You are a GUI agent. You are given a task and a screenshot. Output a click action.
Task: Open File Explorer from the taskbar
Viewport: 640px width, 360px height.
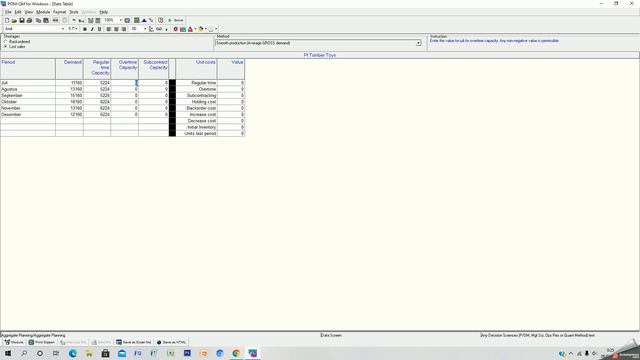[x=89, y=353]
